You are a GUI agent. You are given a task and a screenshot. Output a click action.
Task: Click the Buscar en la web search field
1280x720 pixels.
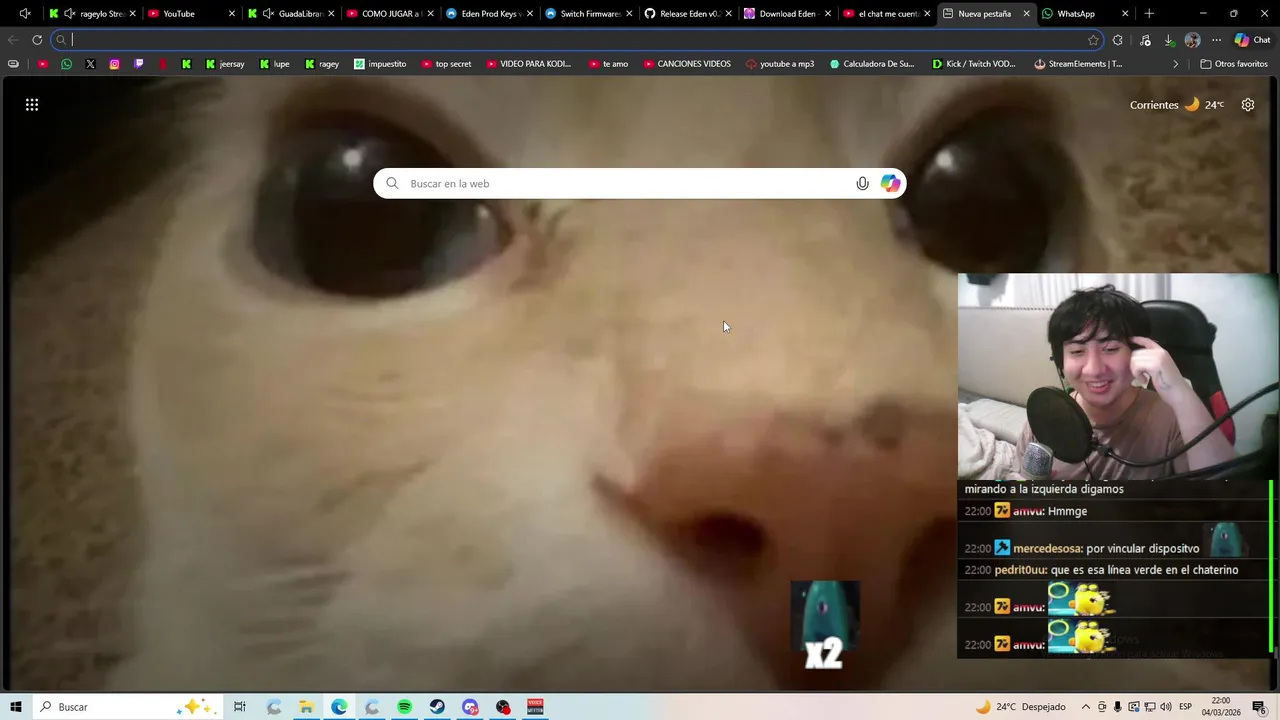tap(640, 184)
